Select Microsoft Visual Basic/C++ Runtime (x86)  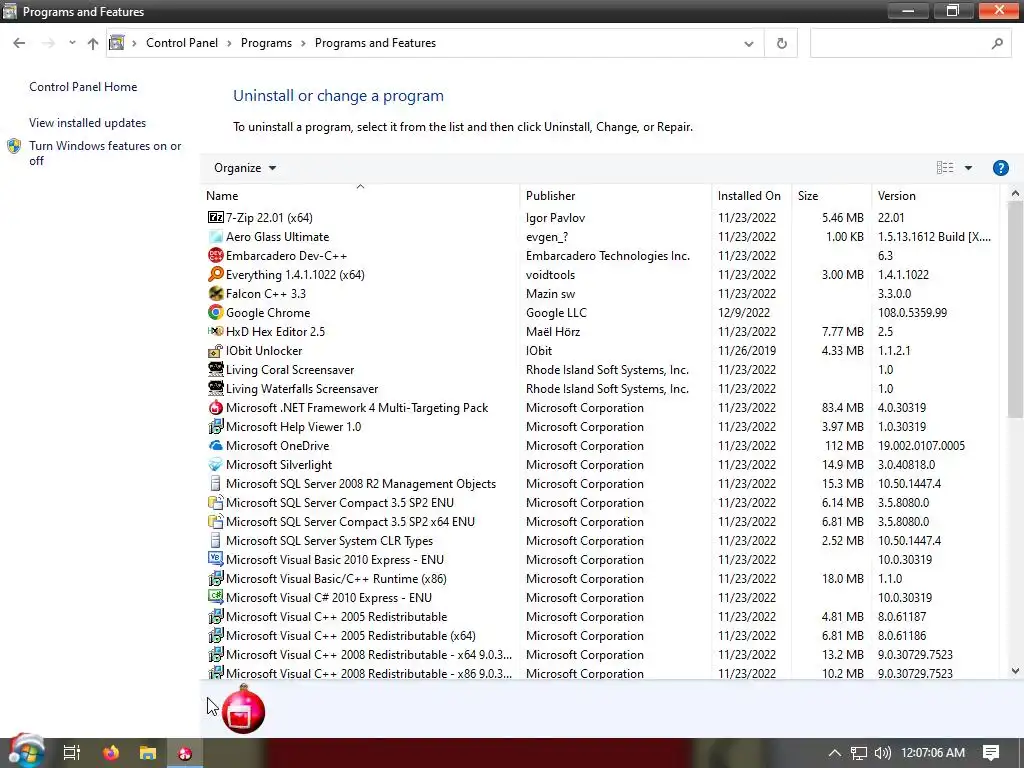pos(600,578)
